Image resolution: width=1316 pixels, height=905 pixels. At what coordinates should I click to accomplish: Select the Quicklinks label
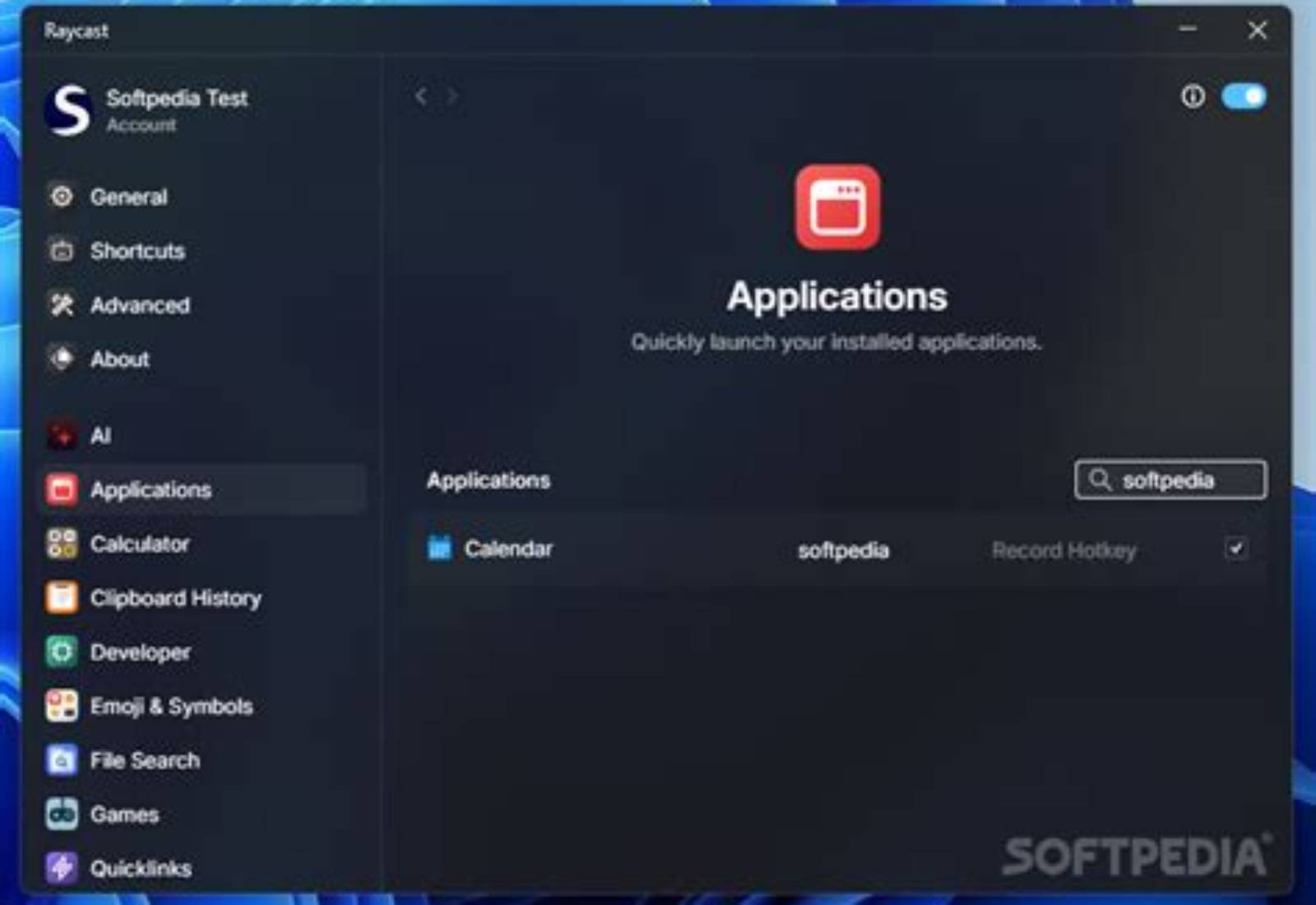[141, 869]
